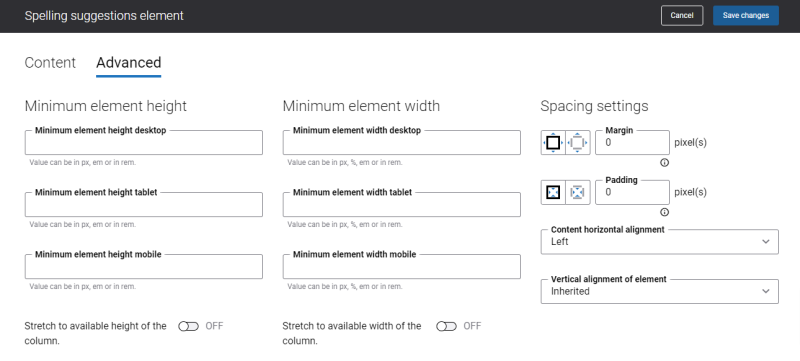Focus Minimum element width tablet field
800x361 pixels.
point(402,204)
